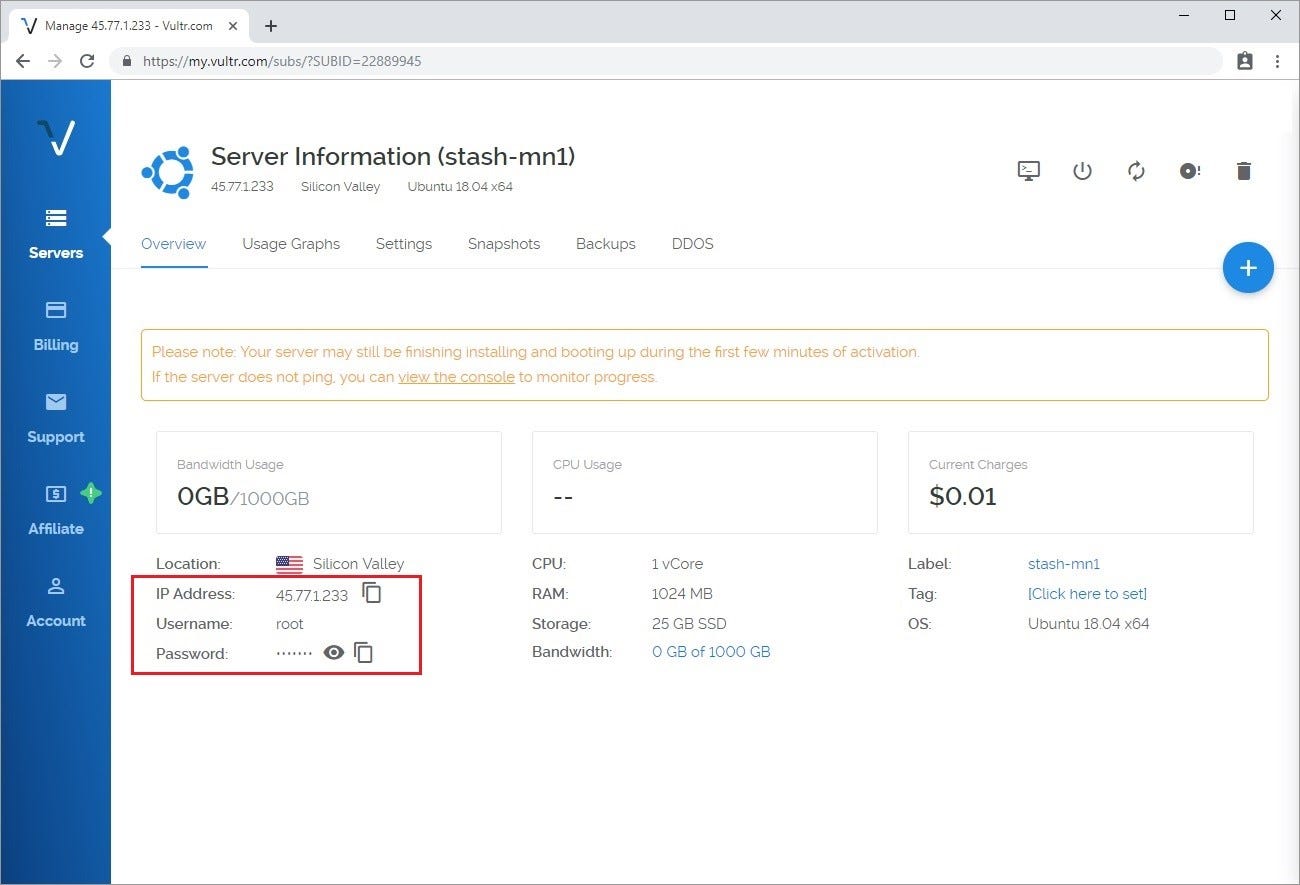Open Account in the sidebar

point(56,603)
